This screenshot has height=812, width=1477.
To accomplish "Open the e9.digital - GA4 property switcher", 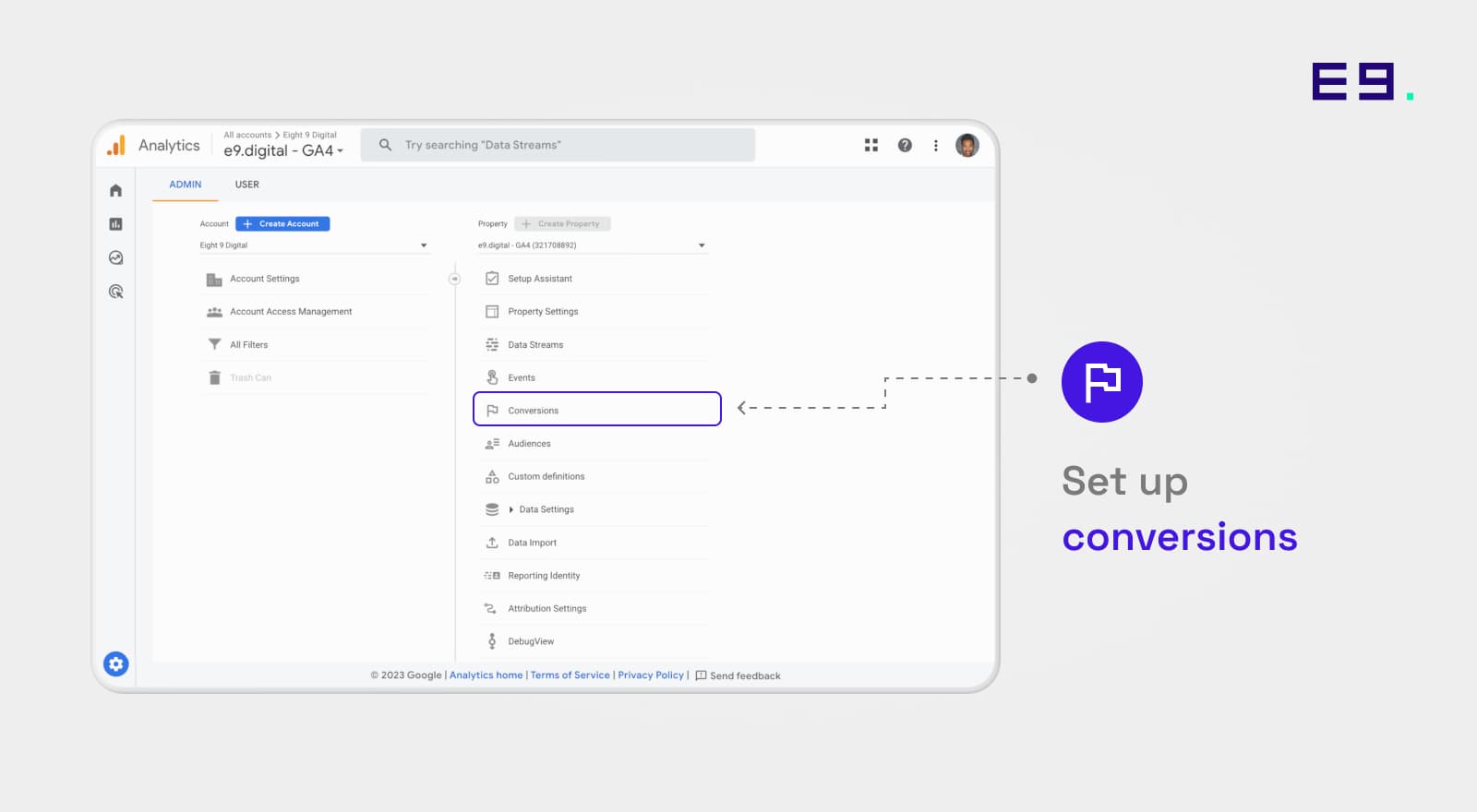I will (283, 150).
